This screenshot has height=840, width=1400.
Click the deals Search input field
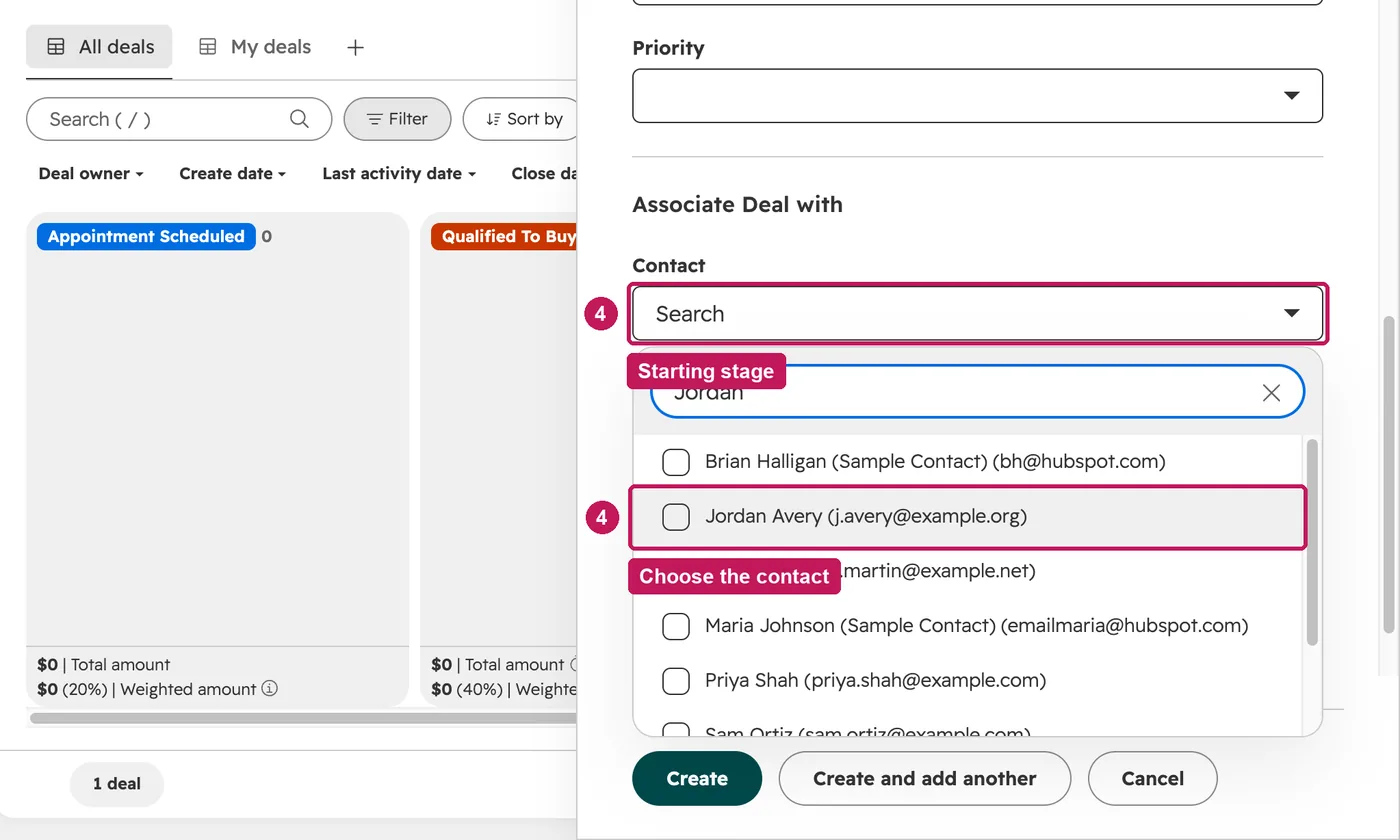179,119
